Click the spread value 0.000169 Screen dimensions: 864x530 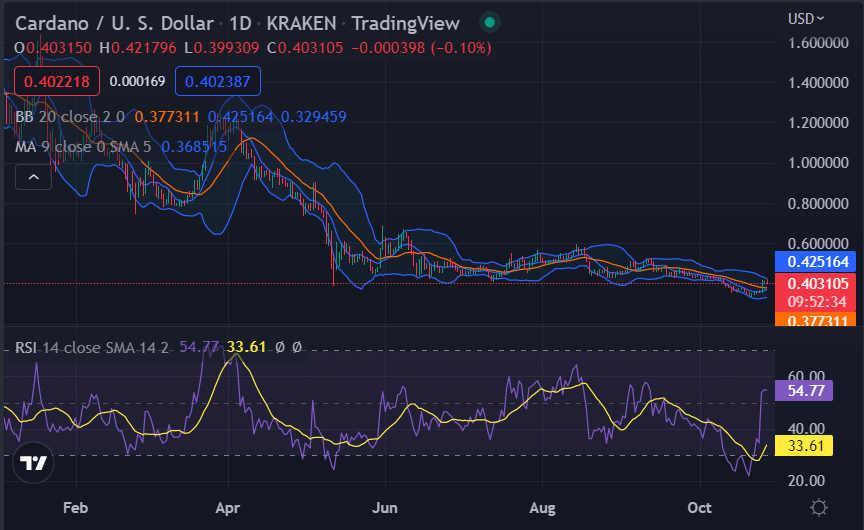point(137,82)
